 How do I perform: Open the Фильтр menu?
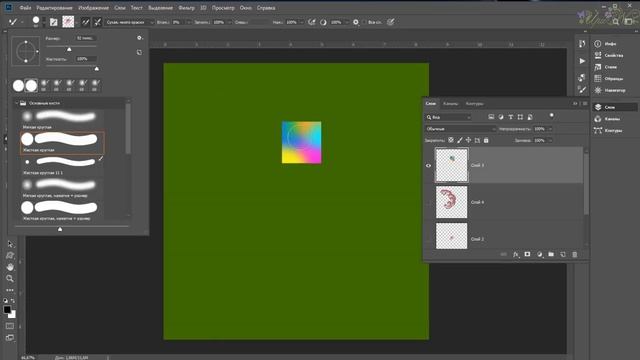click(x=187, y=8)
